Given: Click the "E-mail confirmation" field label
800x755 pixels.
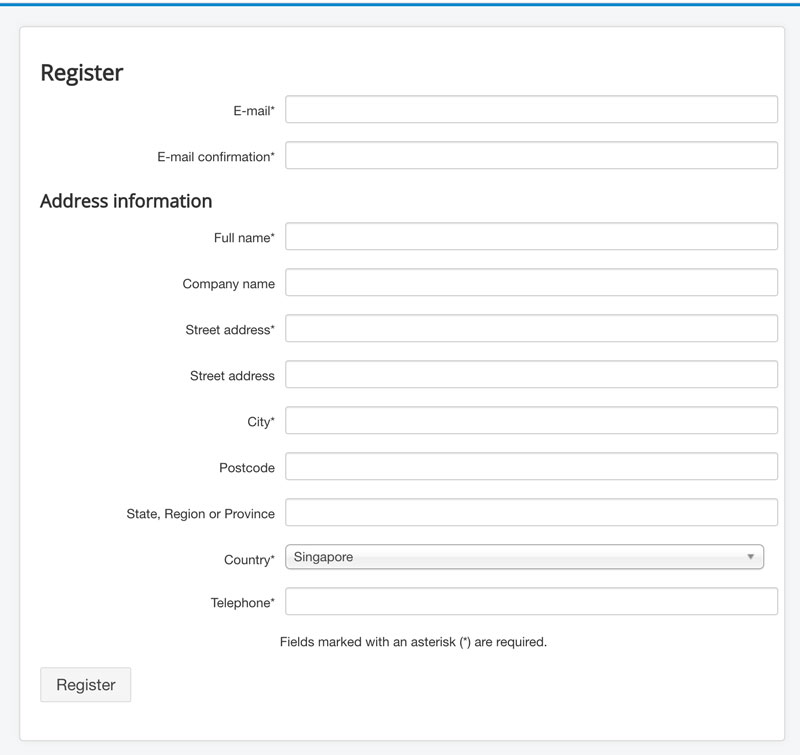Looking at the screenshot, I should click(x=215, y=157).
